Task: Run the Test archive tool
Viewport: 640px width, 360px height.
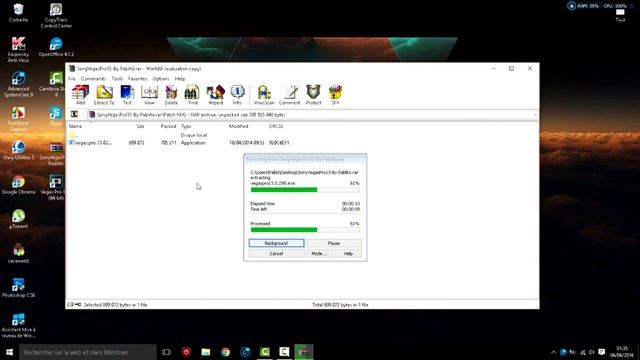Action: click(127, 95)
